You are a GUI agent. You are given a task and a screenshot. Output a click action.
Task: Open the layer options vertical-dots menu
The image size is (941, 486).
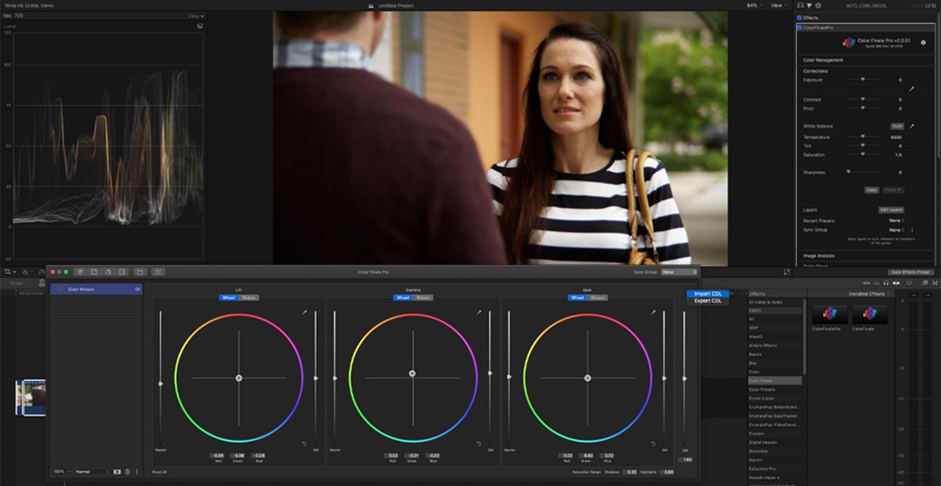[136, 472]
